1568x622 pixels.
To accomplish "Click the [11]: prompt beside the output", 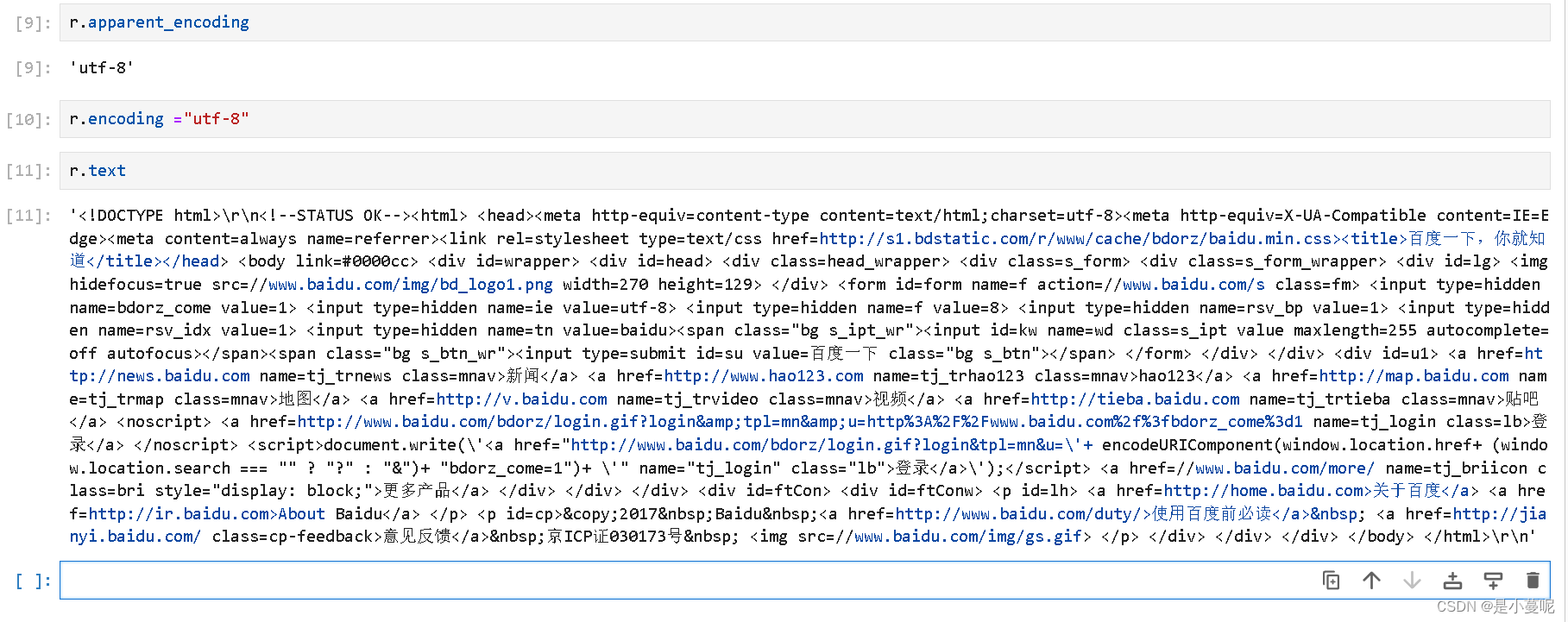I will tap(28, 216).
